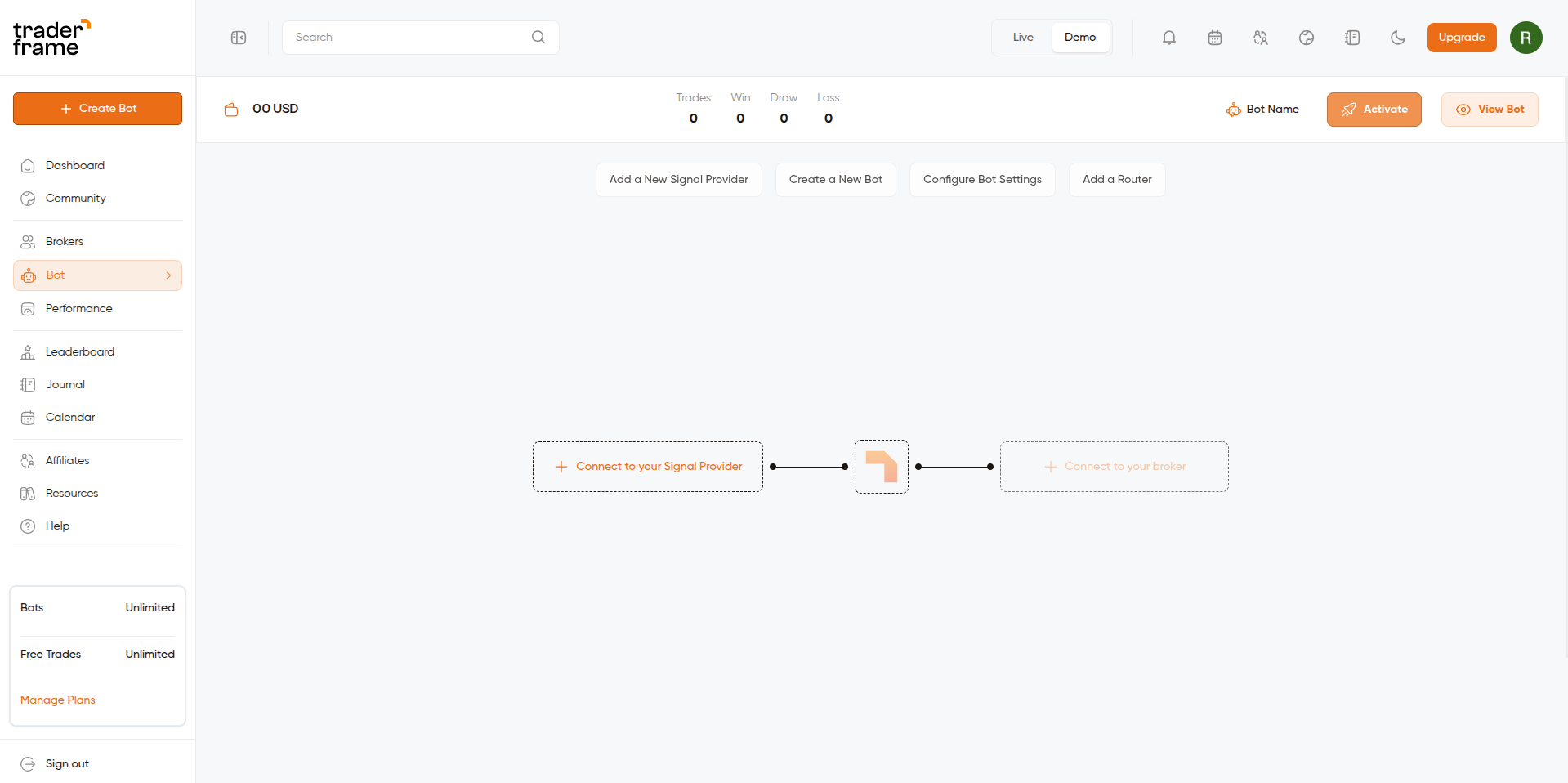Screen dimensions: 1568x783
Task: Switch to Demo mode
Action: click(1080, 38)
